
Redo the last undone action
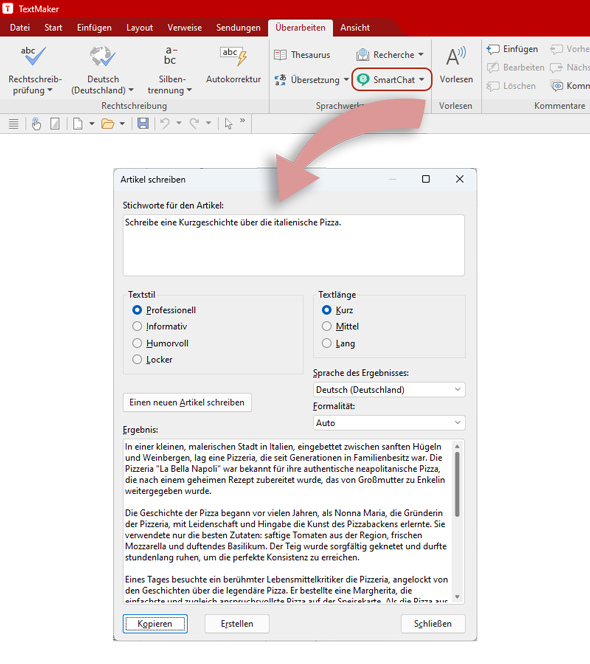(194, 123)
